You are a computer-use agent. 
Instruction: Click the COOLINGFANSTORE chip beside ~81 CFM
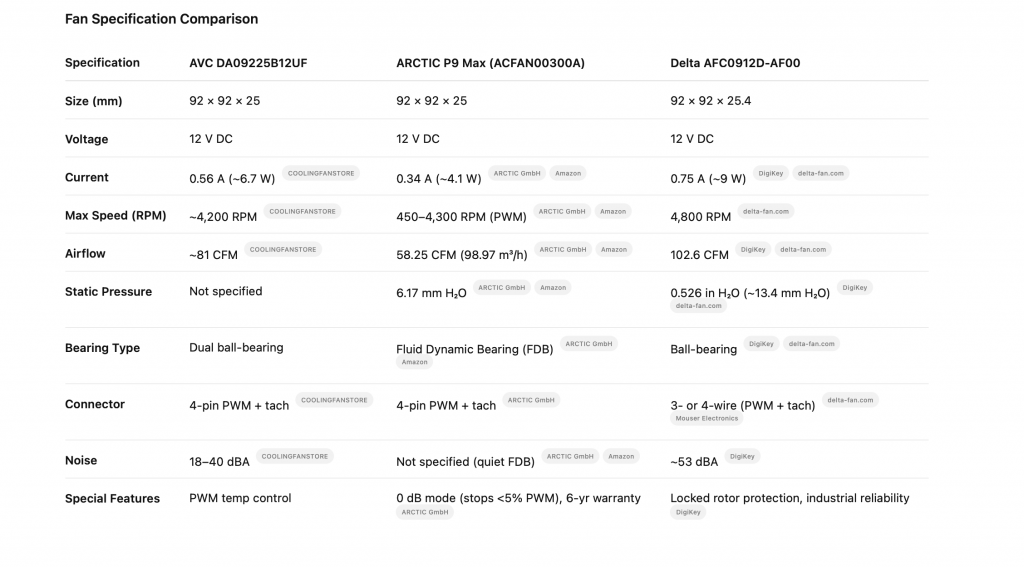point(283,249)
